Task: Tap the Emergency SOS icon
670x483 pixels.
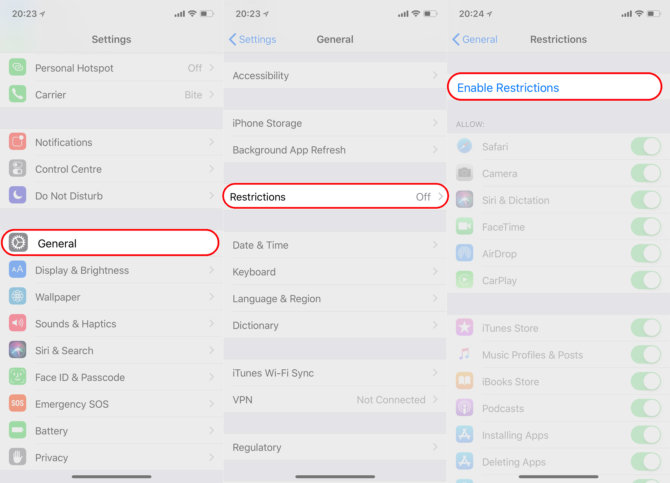Action: 18,403
